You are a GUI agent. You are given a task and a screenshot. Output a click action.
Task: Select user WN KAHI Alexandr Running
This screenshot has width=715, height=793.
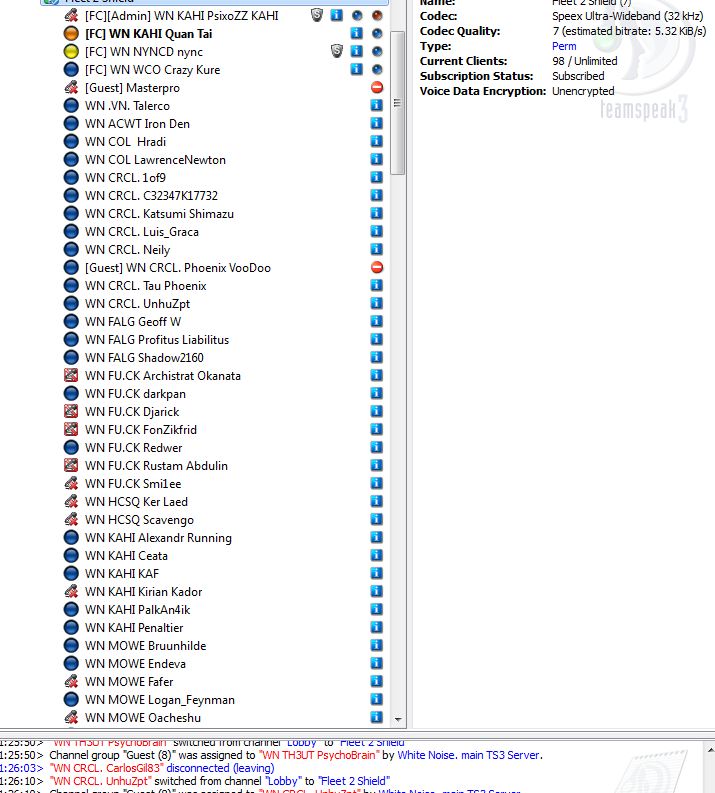pos(158,538)
